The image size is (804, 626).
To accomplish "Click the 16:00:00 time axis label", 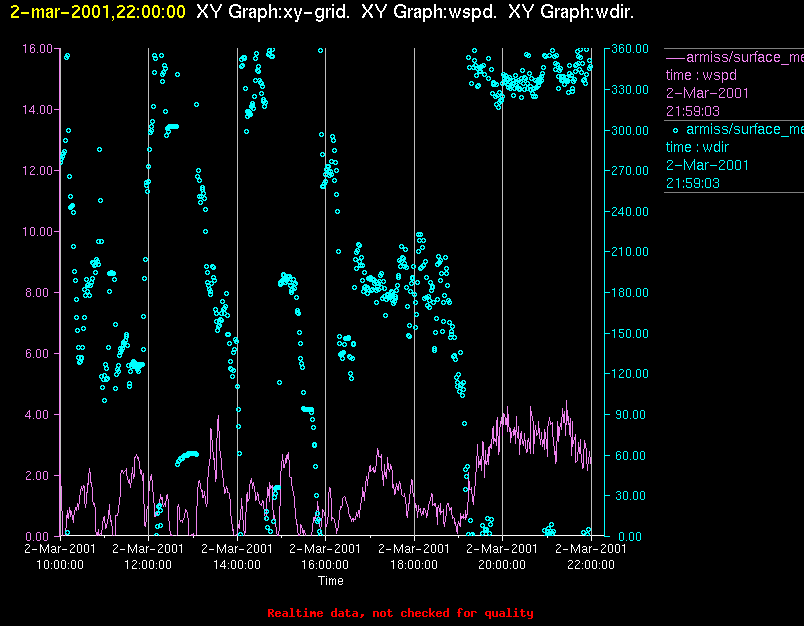I will pos(325,565).
